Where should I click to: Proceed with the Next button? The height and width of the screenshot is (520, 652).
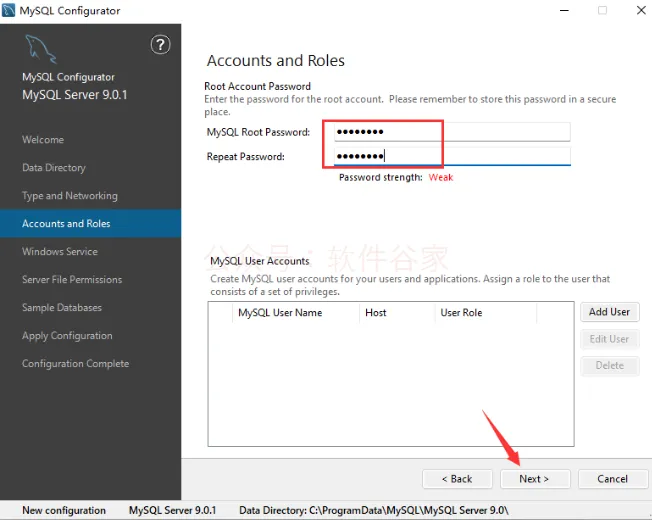coord(535,479)
